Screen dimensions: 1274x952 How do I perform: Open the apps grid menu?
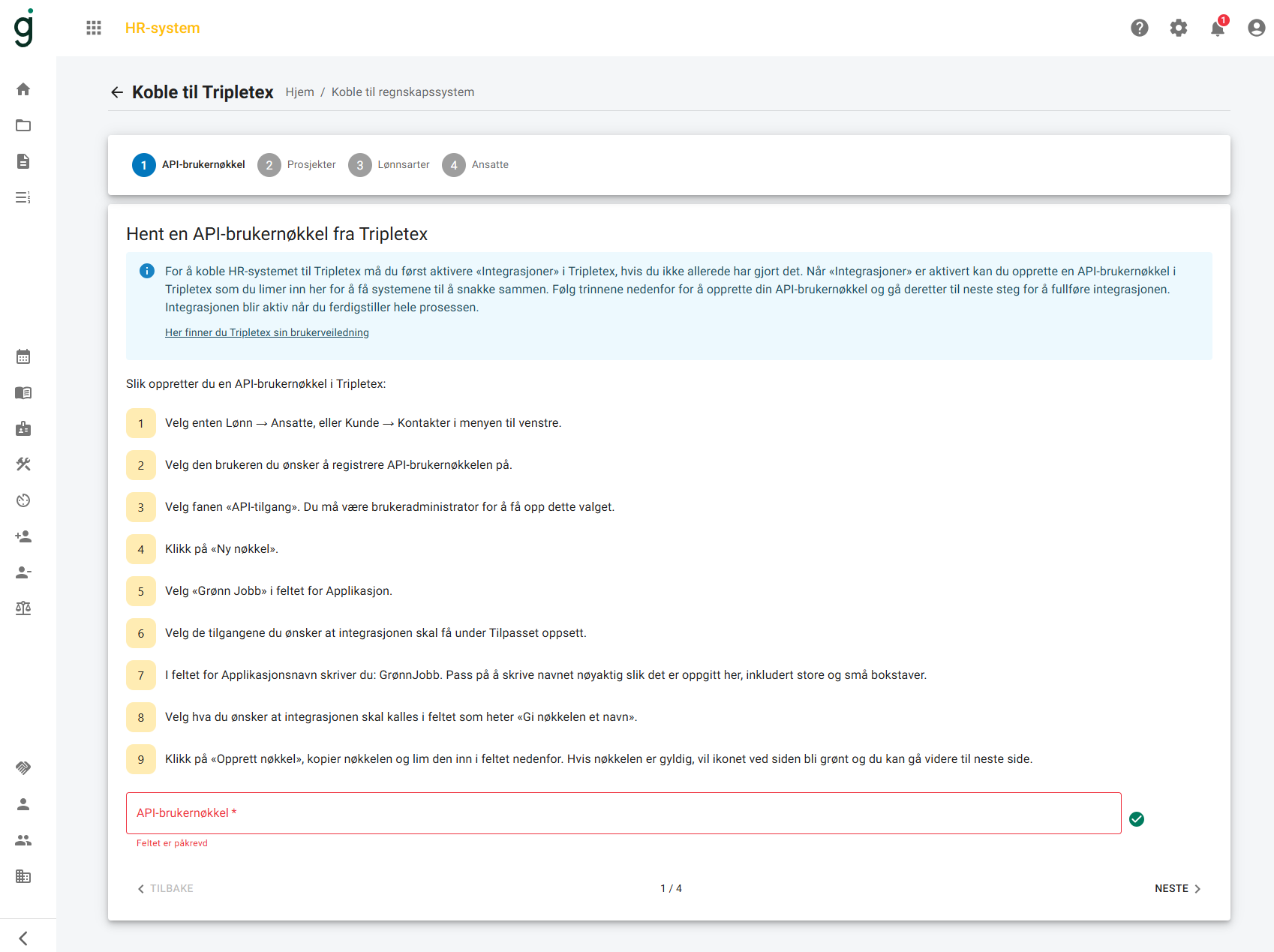click(x=94, y=28)
